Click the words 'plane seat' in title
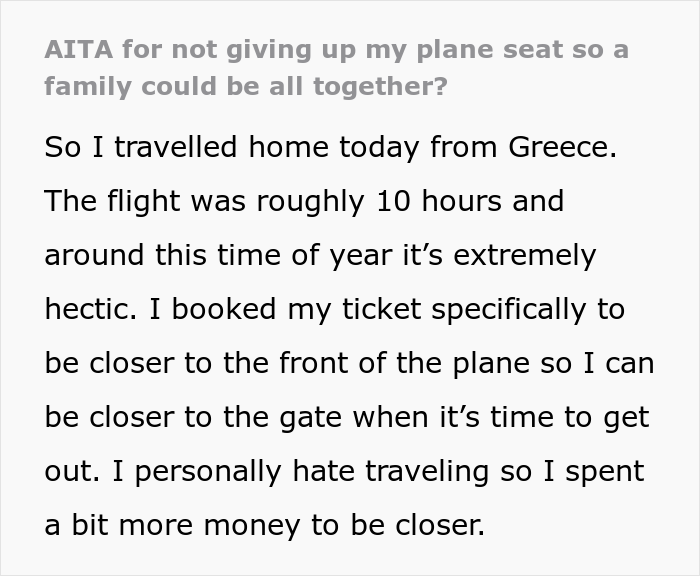700x576 pixels. click(x=449, y=49)
